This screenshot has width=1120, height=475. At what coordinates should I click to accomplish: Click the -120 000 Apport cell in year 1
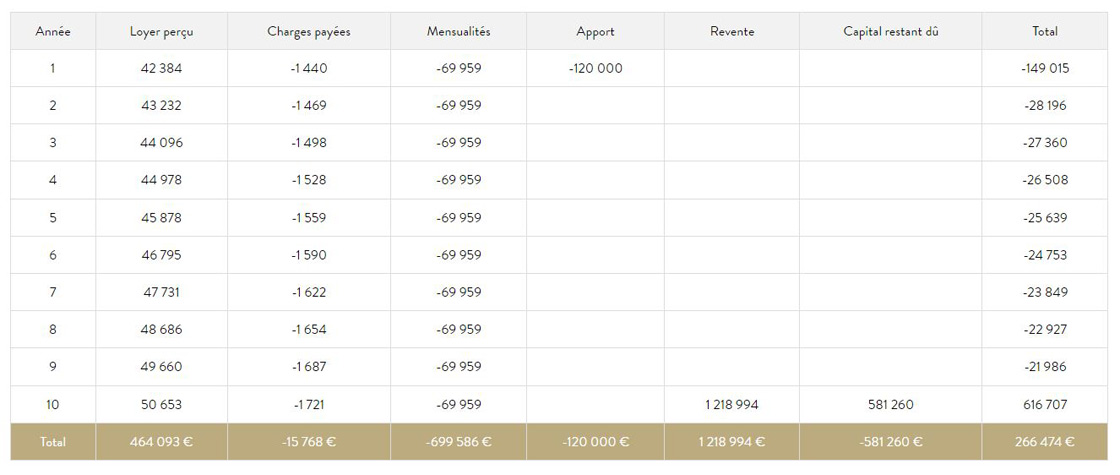tap(596, 69)
